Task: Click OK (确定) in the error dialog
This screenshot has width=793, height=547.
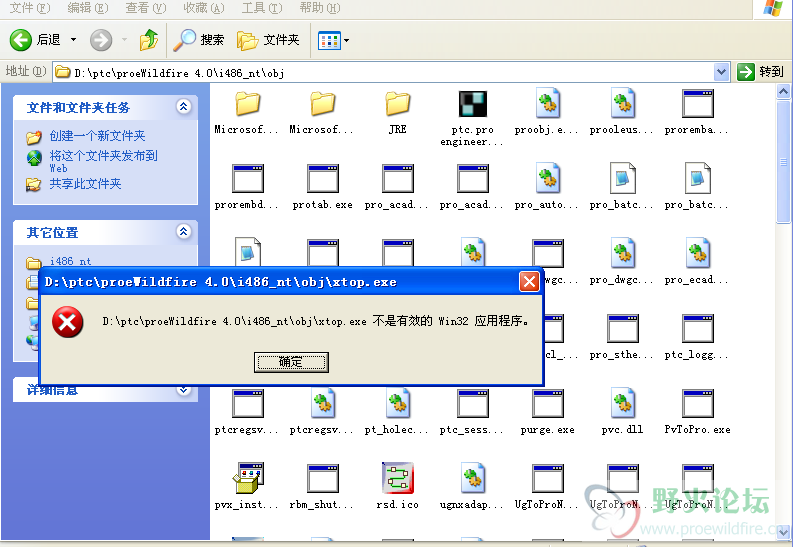Action: coord(291,362)
